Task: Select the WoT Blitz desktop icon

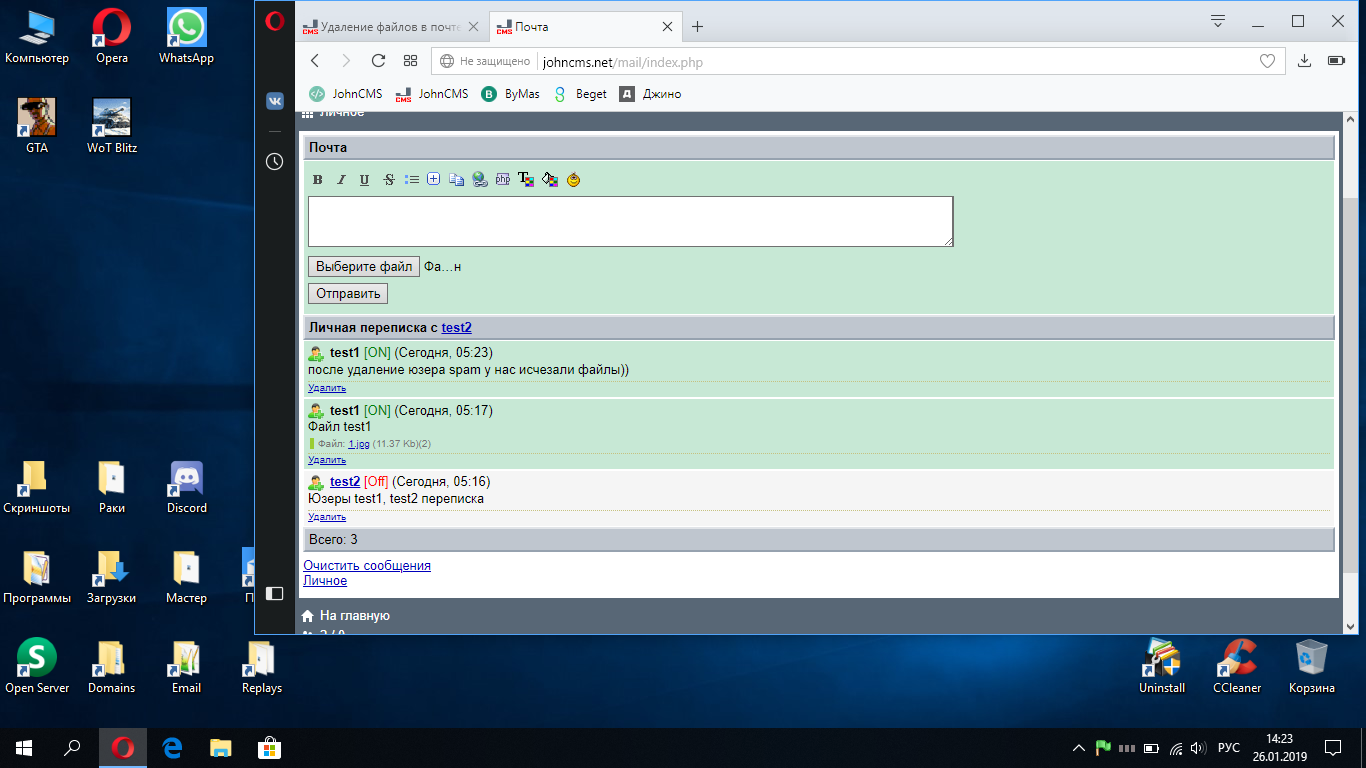Action: [x=112, y=127]
